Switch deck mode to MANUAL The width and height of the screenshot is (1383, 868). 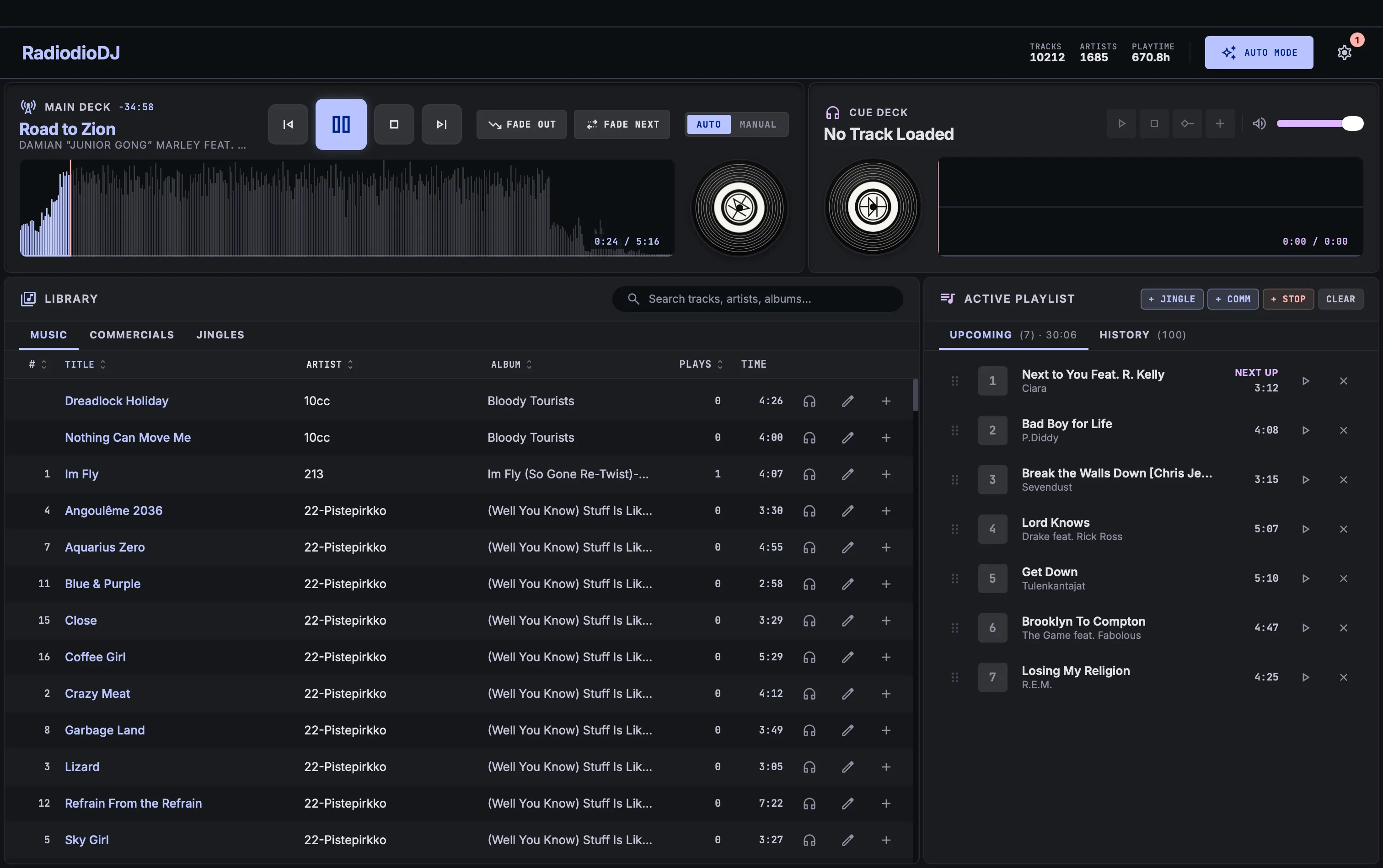pyautogui.click(x=758, y=124)
